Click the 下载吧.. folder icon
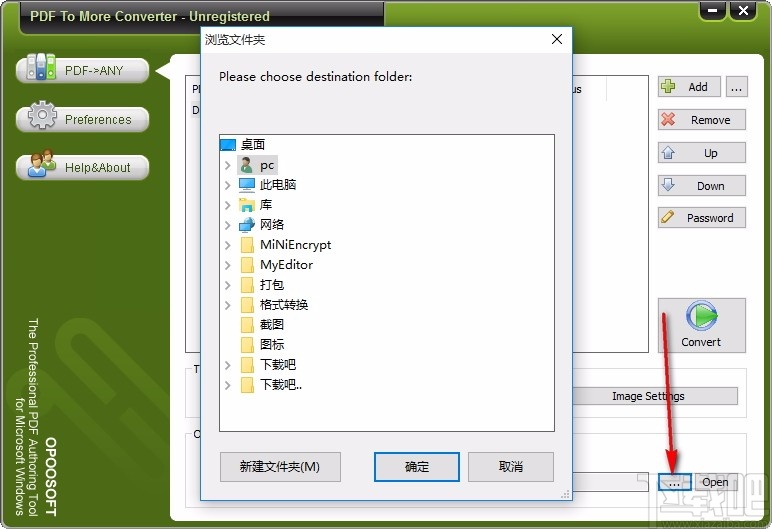This screenshot has height=529, width=772. [x=247, y=385]
